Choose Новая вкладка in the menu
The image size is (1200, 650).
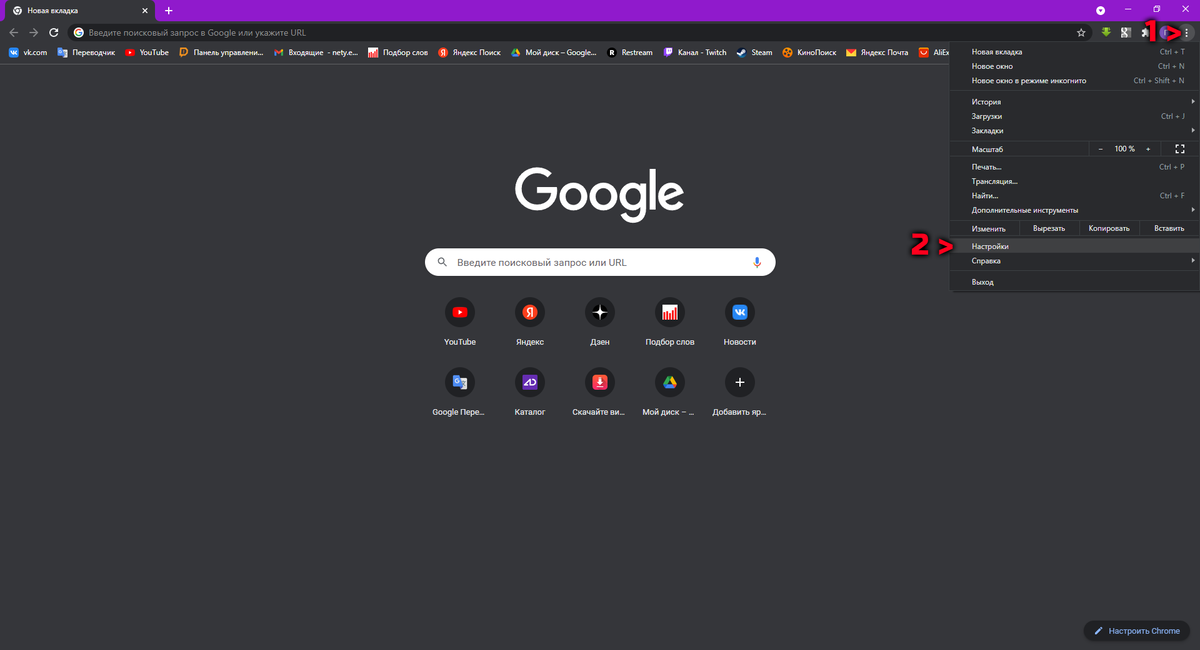click(1074, 52)
